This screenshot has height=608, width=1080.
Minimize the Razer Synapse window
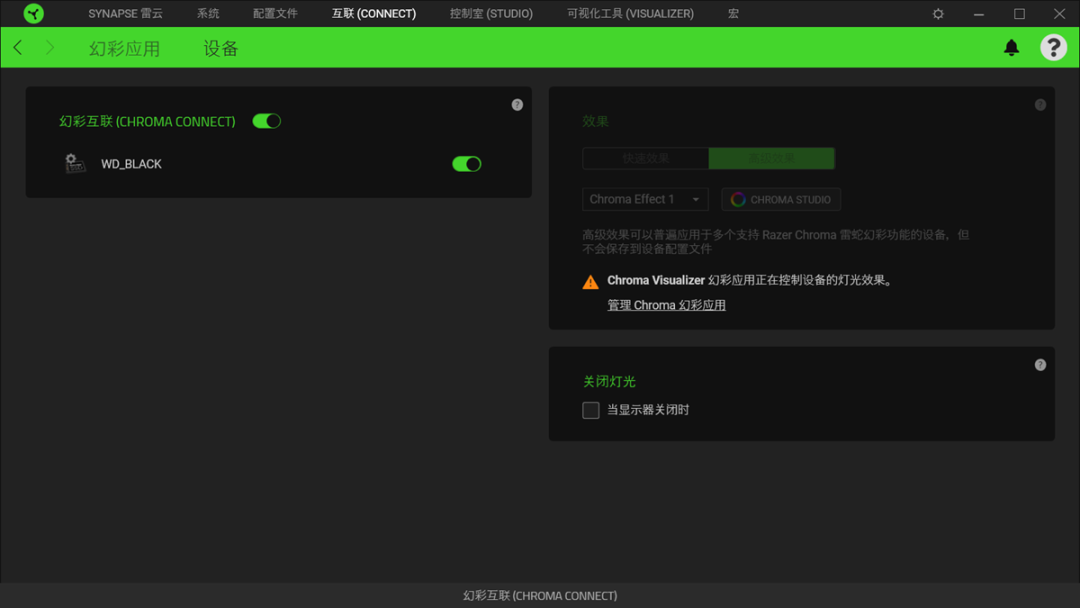979,14
